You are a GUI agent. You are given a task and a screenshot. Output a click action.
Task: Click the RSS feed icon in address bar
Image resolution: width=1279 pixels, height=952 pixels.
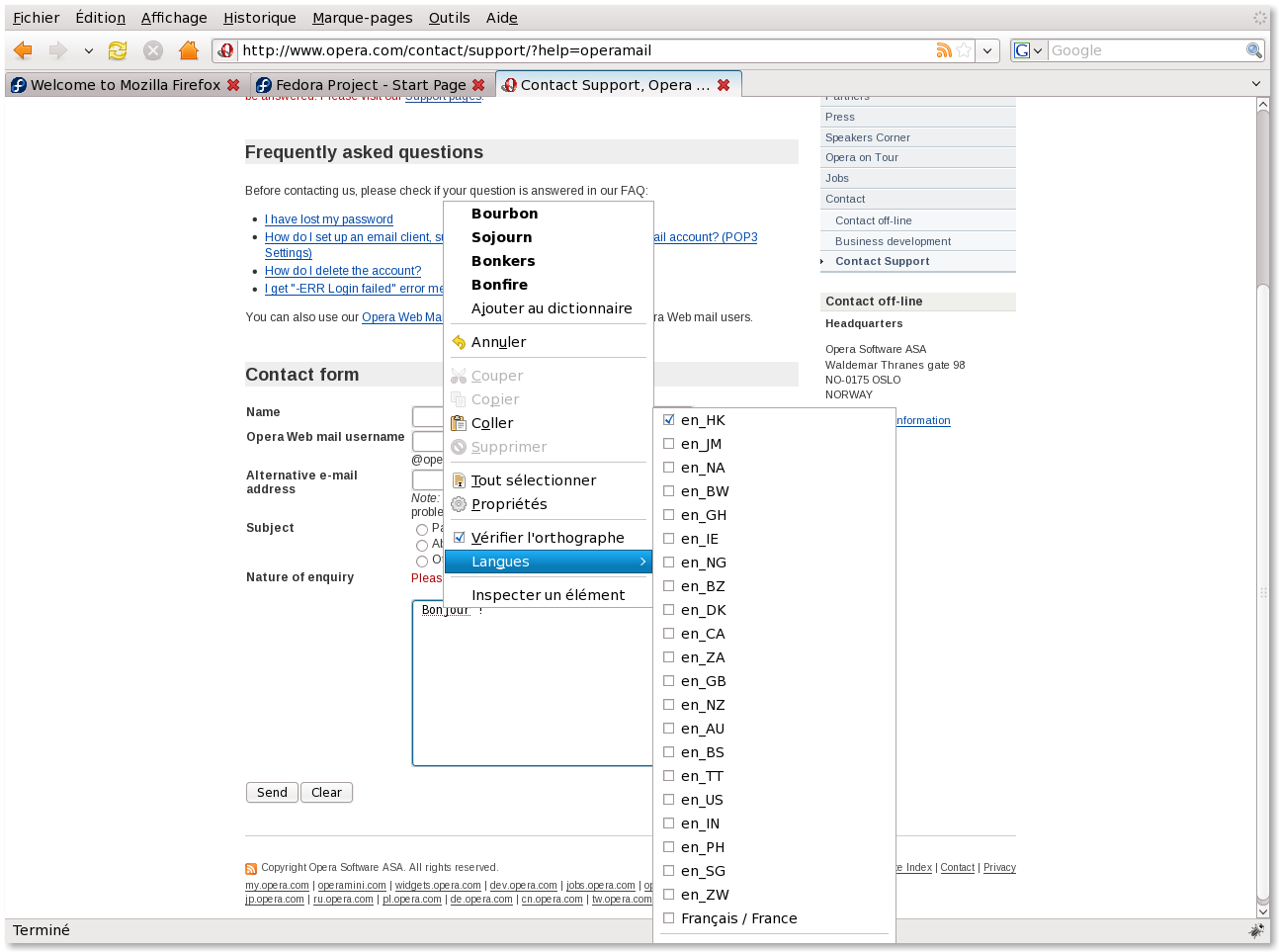(944, 50)
